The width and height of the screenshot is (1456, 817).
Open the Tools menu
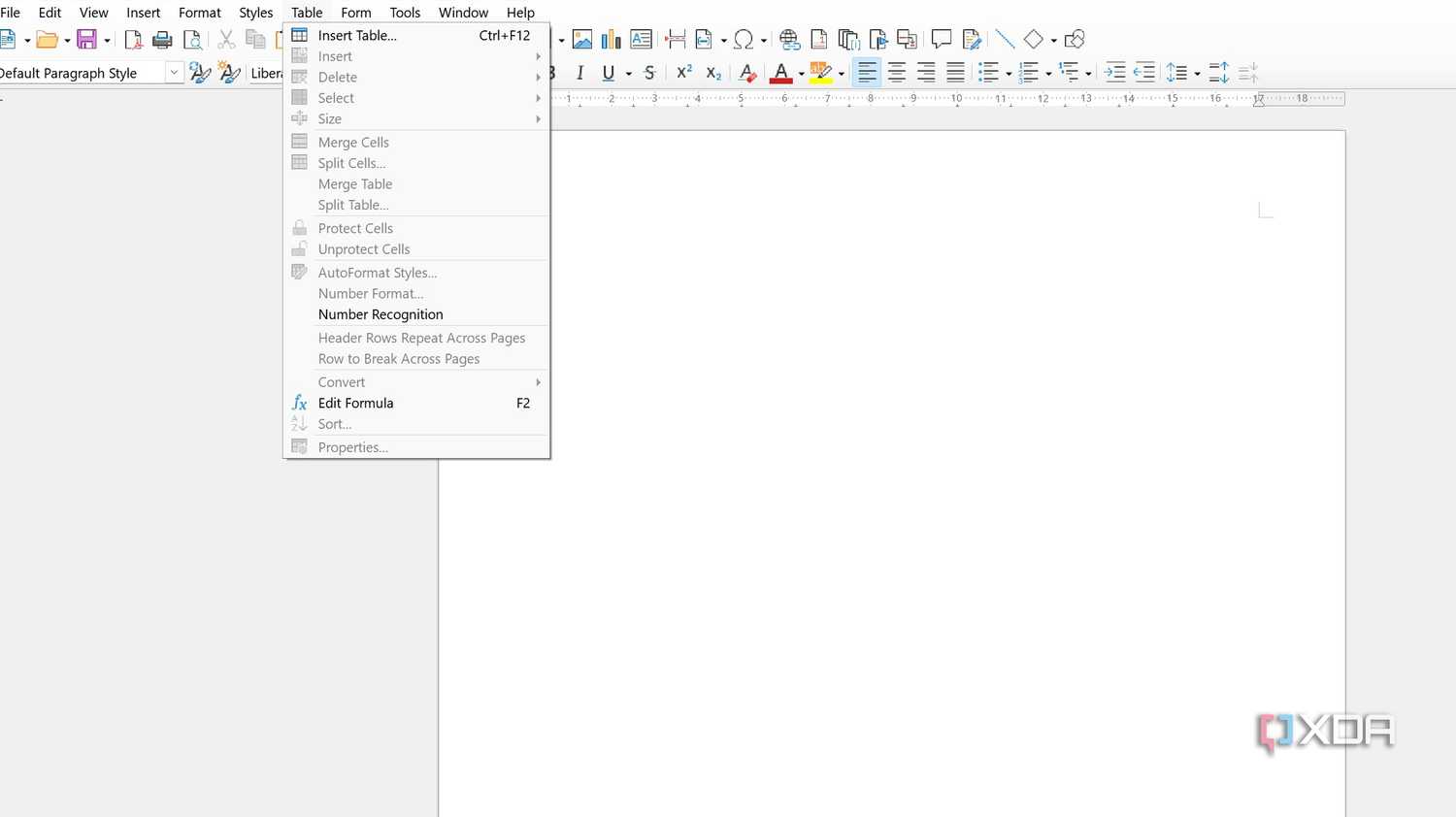click(405, 13)
